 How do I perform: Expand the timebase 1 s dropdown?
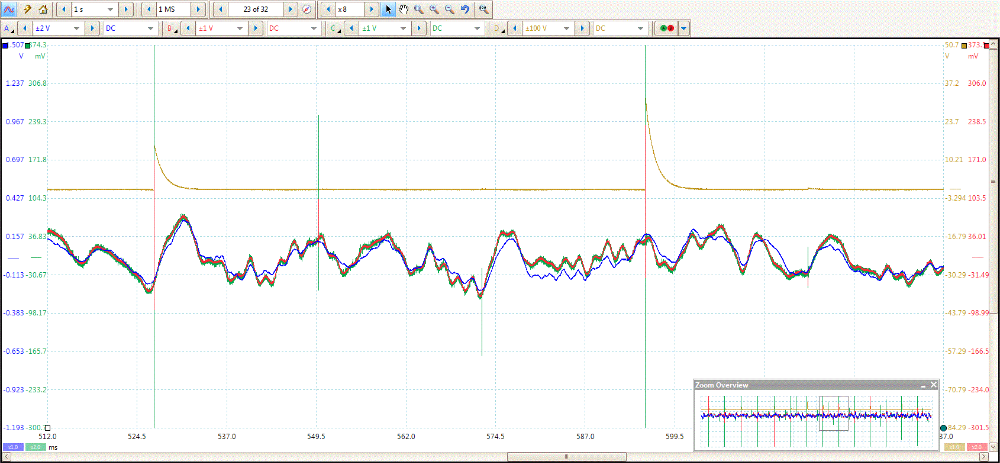[108, 8]
